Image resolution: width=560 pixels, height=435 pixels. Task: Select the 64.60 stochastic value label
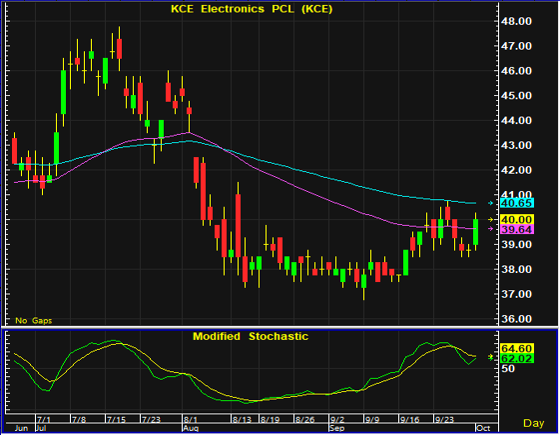517,348
